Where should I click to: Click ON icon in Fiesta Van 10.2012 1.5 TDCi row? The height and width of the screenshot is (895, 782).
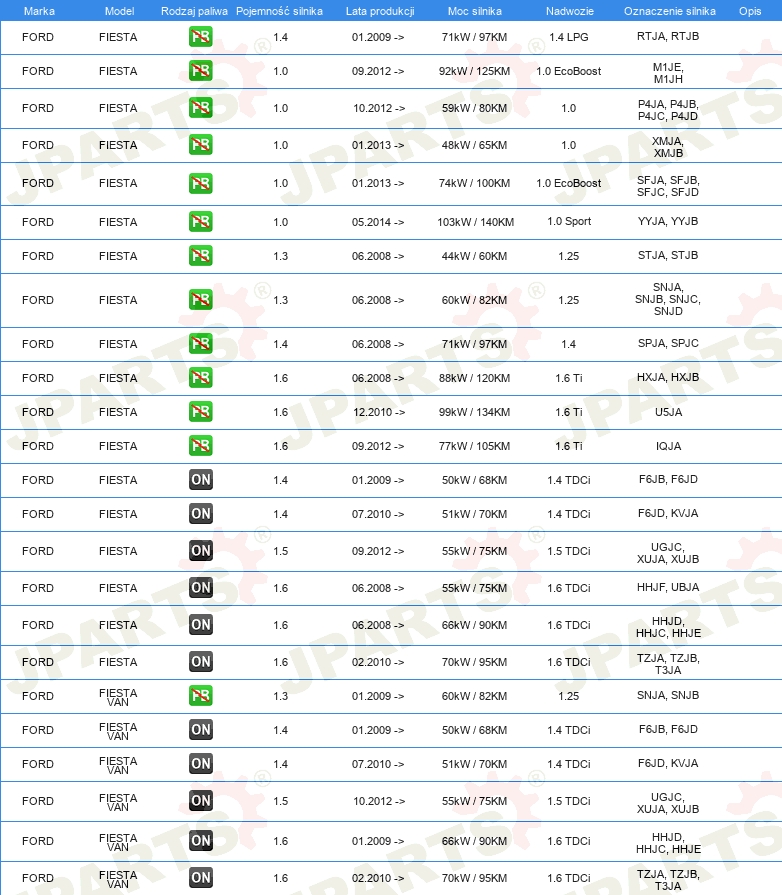point(200,801)
